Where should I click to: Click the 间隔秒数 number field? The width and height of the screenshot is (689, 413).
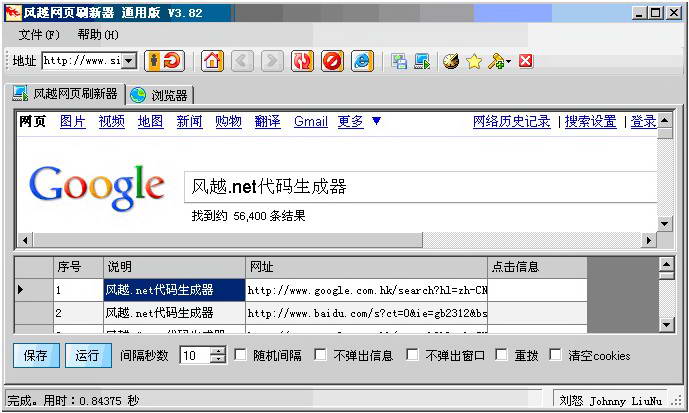click(x=195, y=355)
